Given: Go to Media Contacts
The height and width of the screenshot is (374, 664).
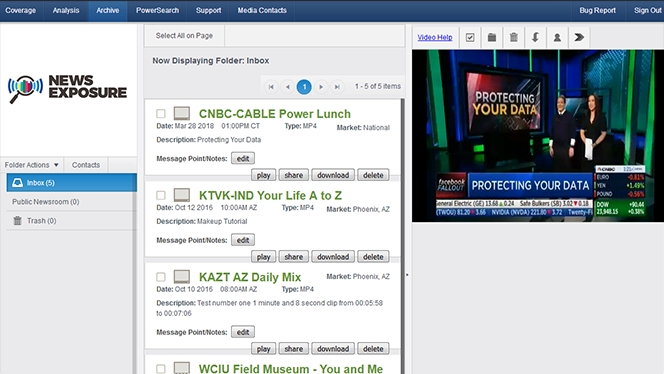Looking at the screenshot, I should [262, 10].
